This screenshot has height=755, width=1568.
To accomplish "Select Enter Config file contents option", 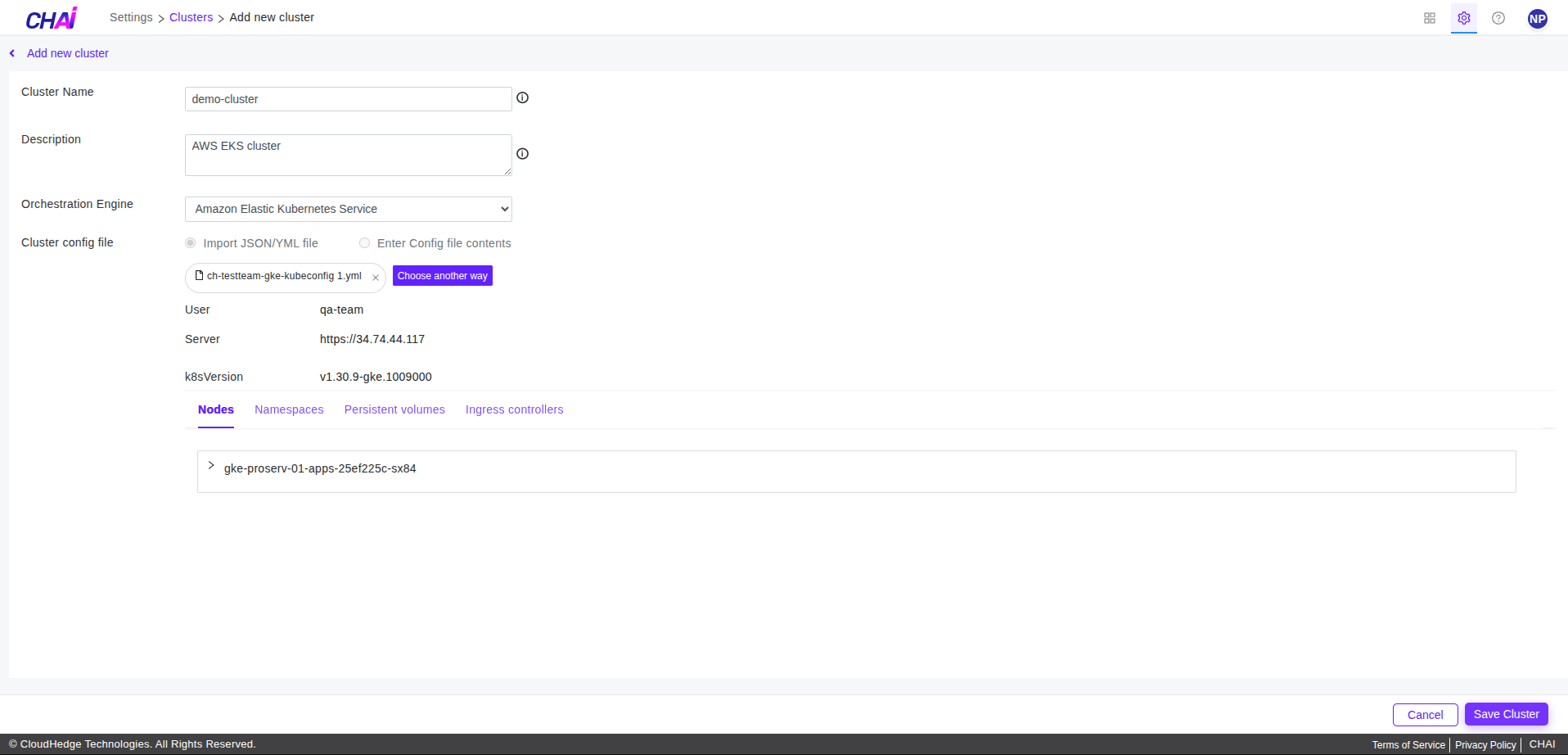I will point(365,243).
